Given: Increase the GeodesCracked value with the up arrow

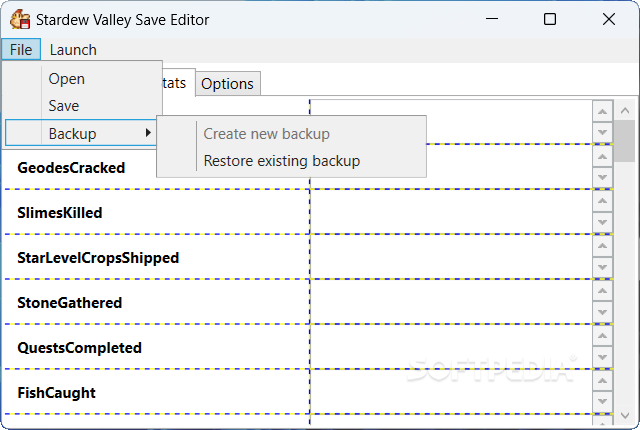Looking at the screenshot, I should 602,156.
